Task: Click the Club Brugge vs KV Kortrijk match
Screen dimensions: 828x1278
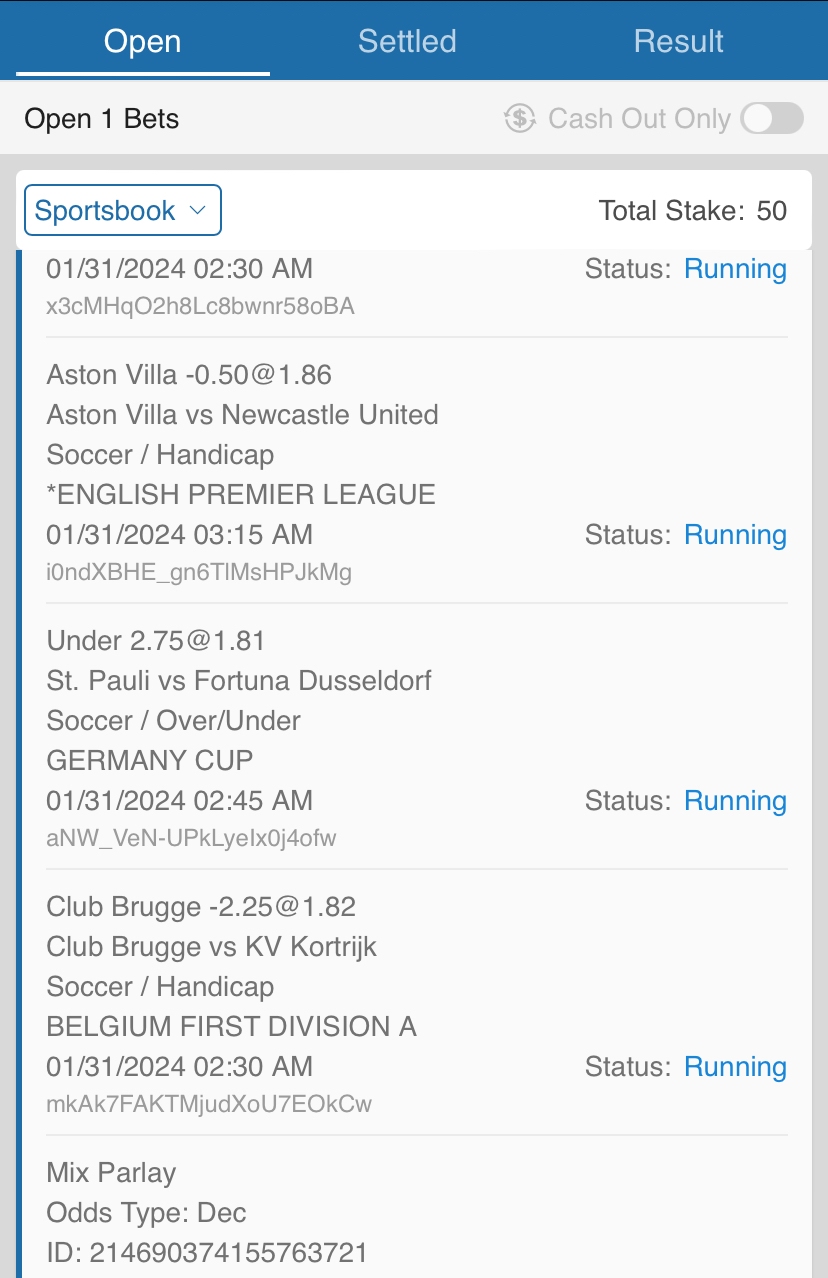Action: point(212,947)
